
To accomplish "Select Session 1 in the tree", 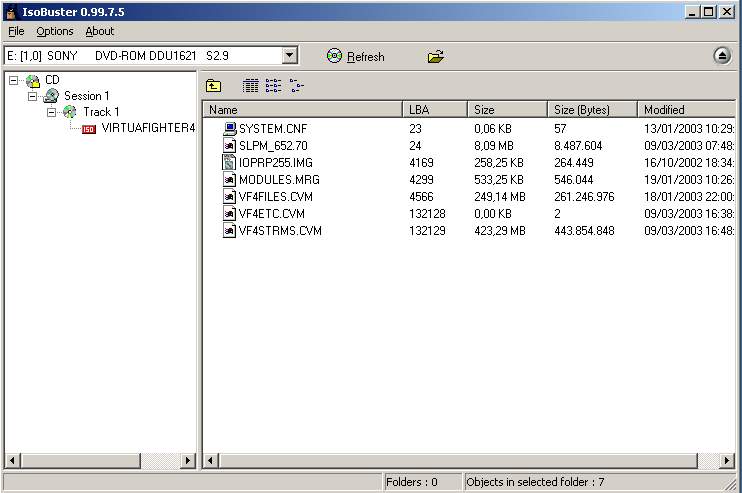I will pos(87,96).
